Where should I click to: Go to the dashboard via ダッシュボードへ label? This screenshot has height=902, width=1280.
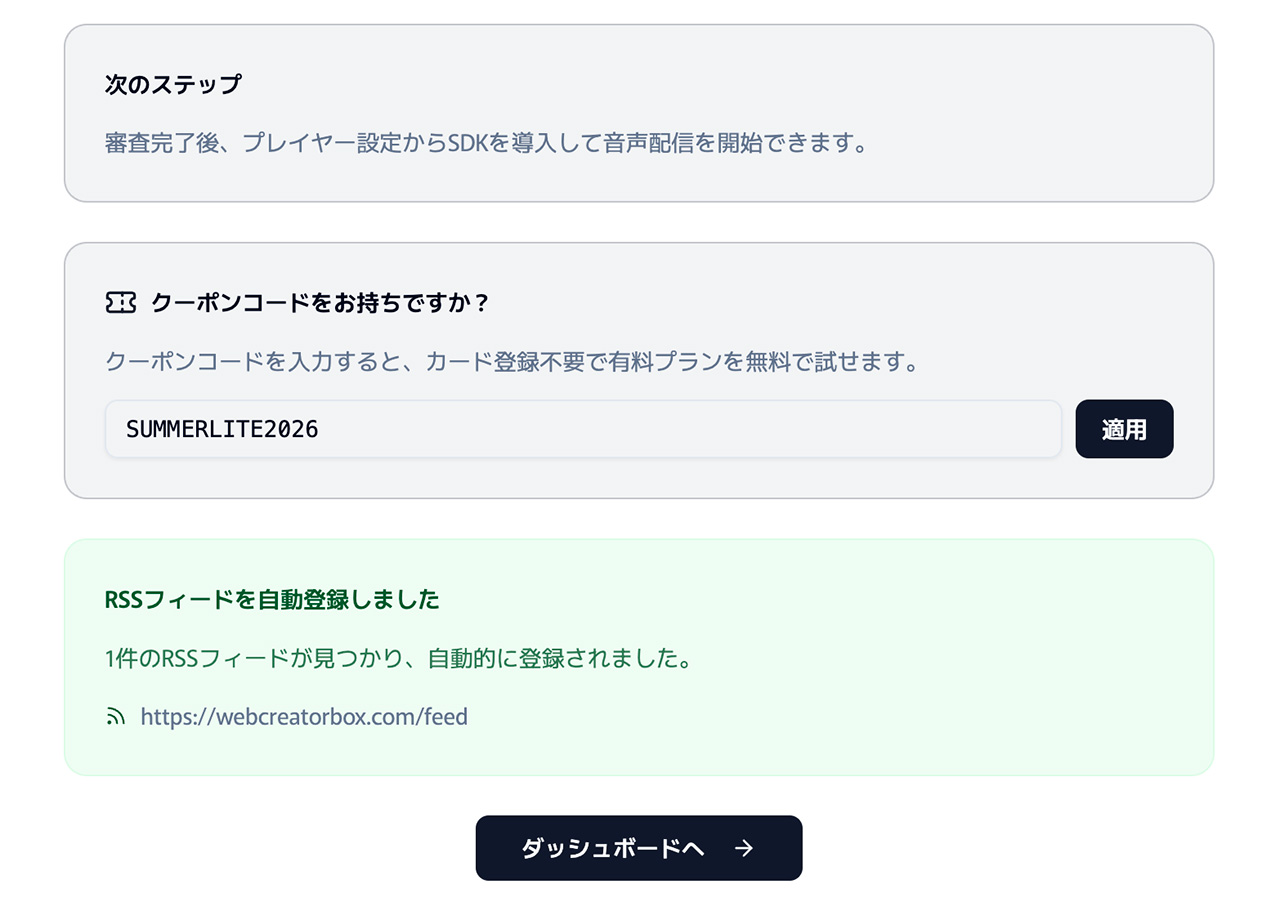[613, 848]
